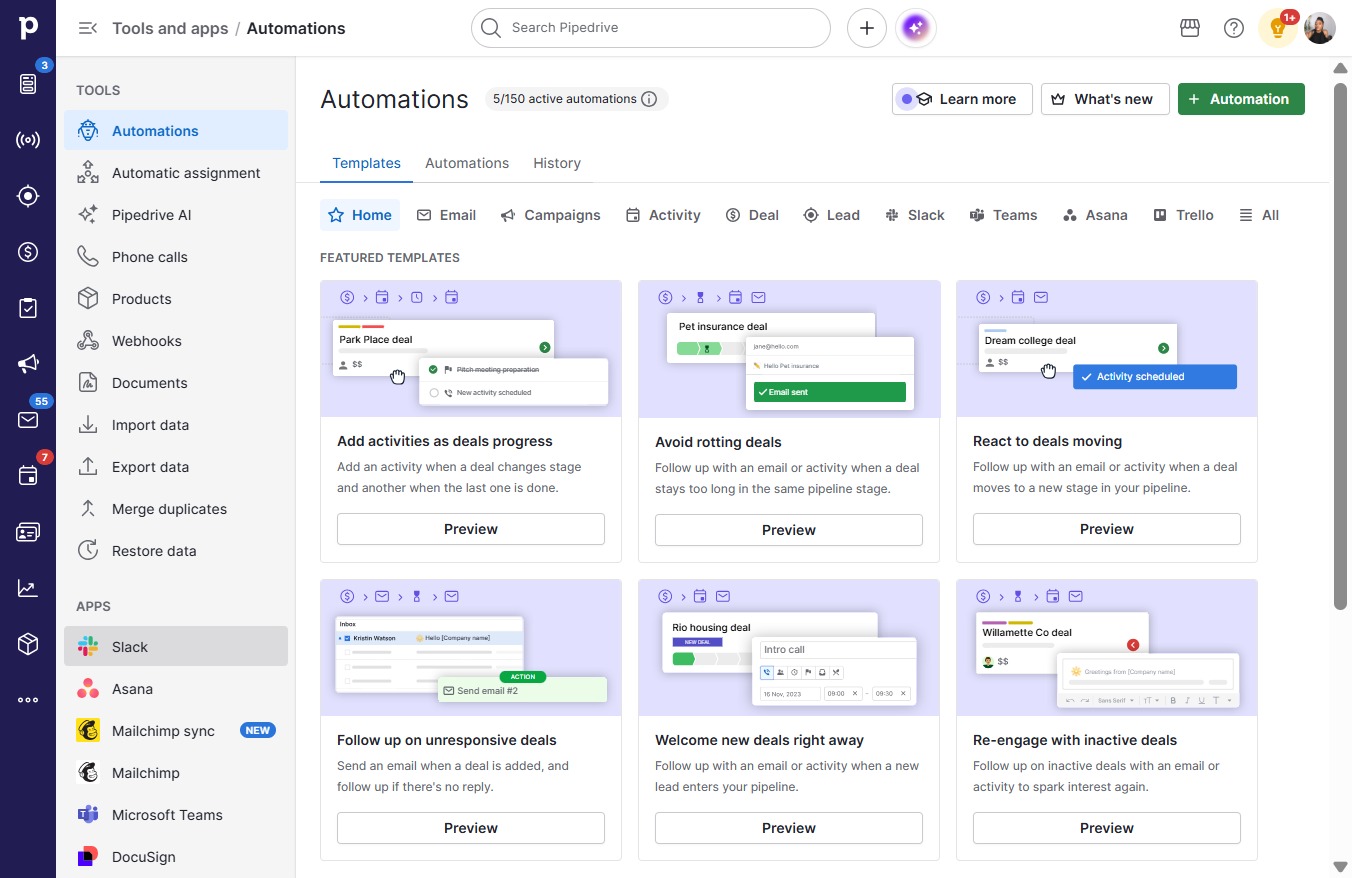This screenshot has width=1352, height=878.
Task: Click the Slack app icon in sidebar
Action: tap(88, 647)
